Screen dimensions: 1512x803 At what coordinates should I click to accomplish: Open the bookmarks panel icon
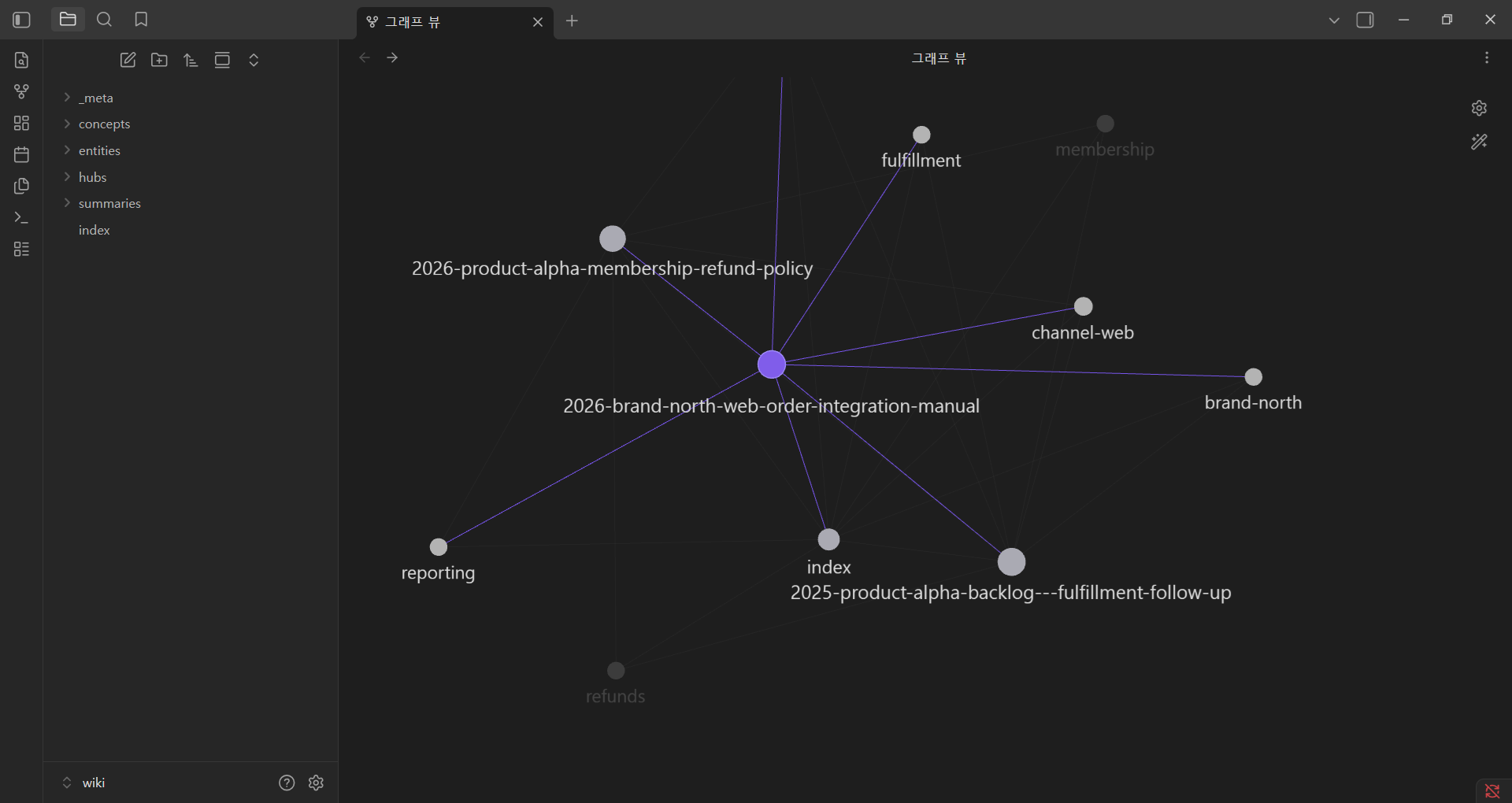[141, 20]
